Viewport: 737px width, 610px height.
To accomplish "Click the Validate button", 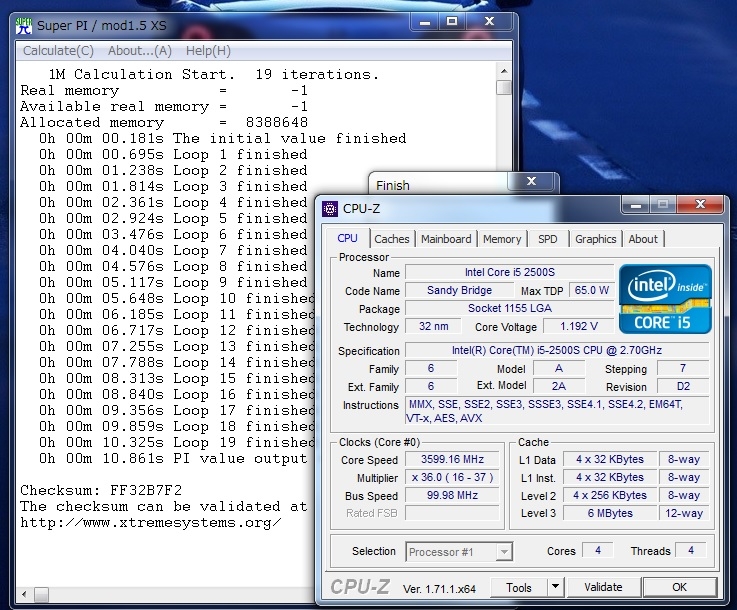I will click(603, 587).
